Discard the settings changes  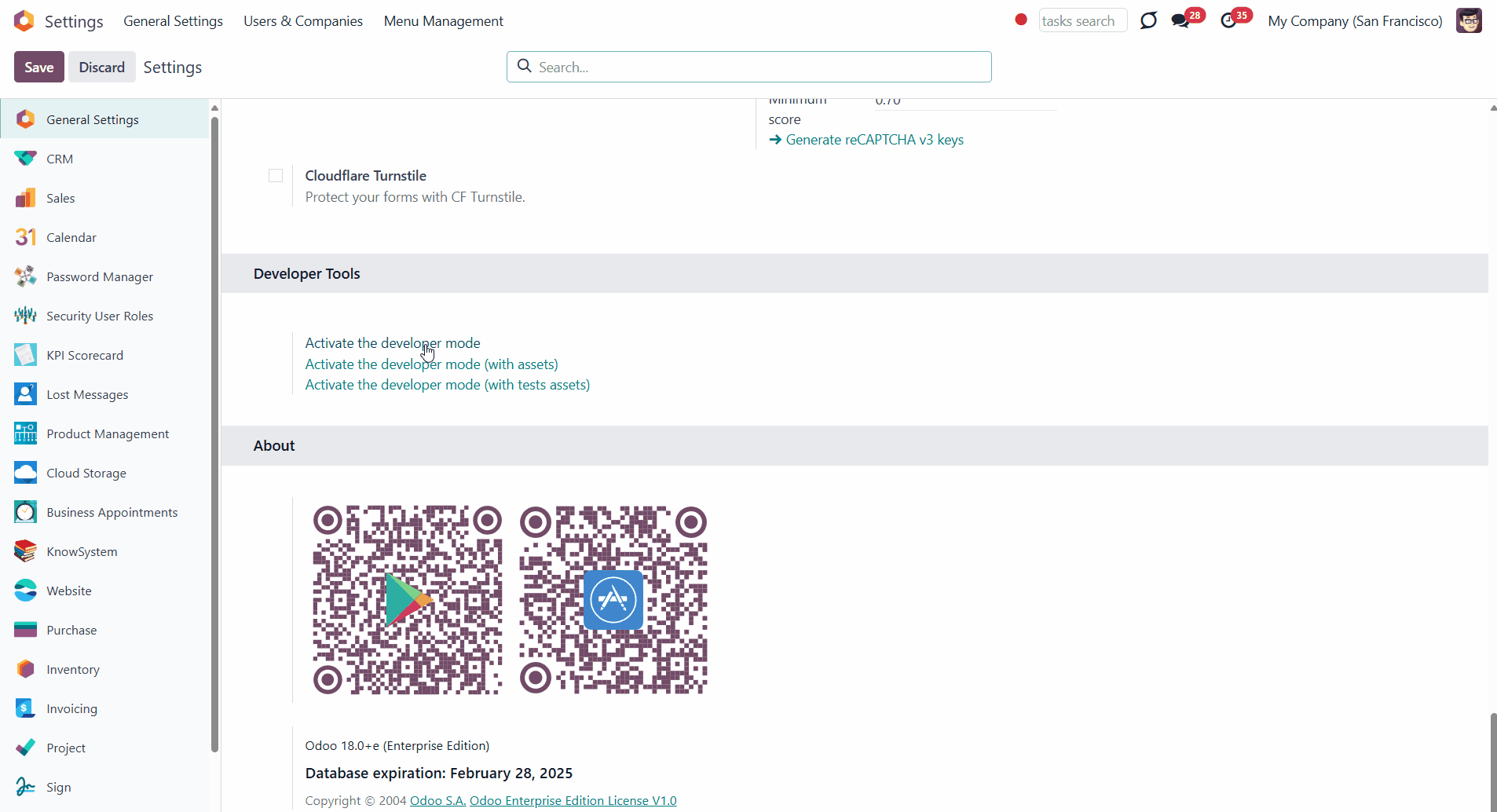click(x=102, y=68)
